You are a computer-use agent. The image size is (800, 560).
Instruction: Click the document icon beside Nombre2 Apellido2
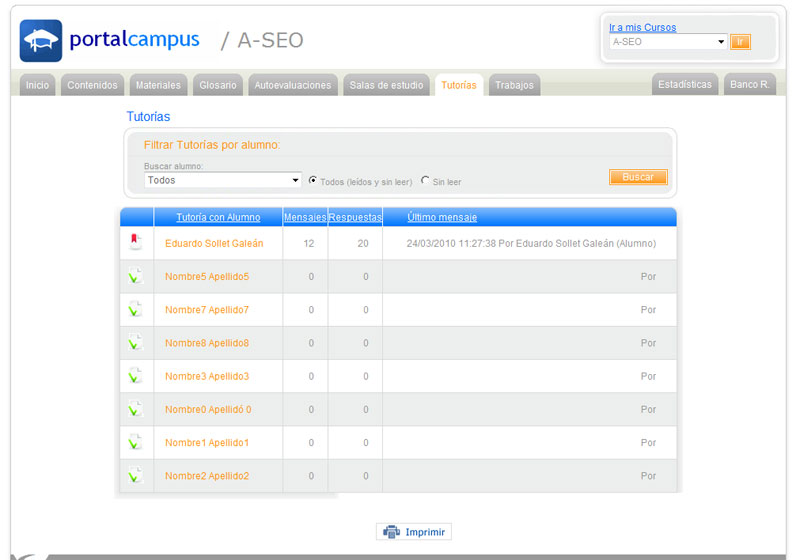(135, 475)
